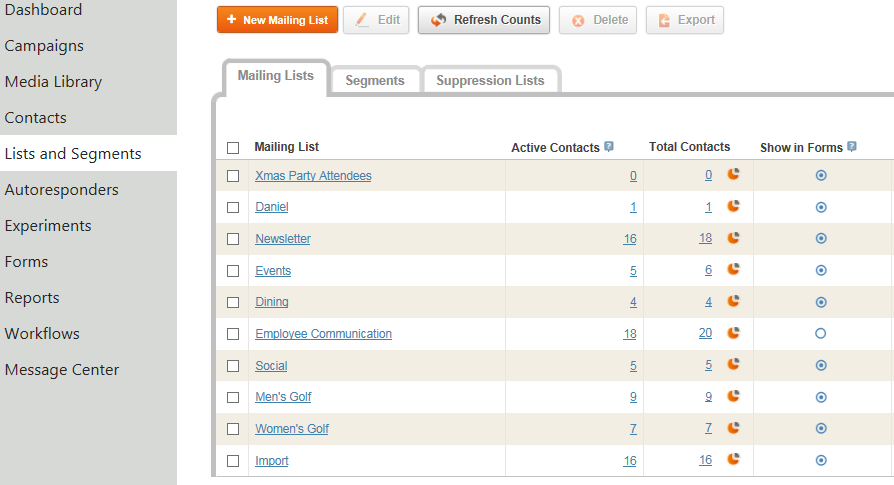The width and height of the screenshot is (894, 485).
Task: Click pie chart icon in Dining row
Action: [733, 301]
